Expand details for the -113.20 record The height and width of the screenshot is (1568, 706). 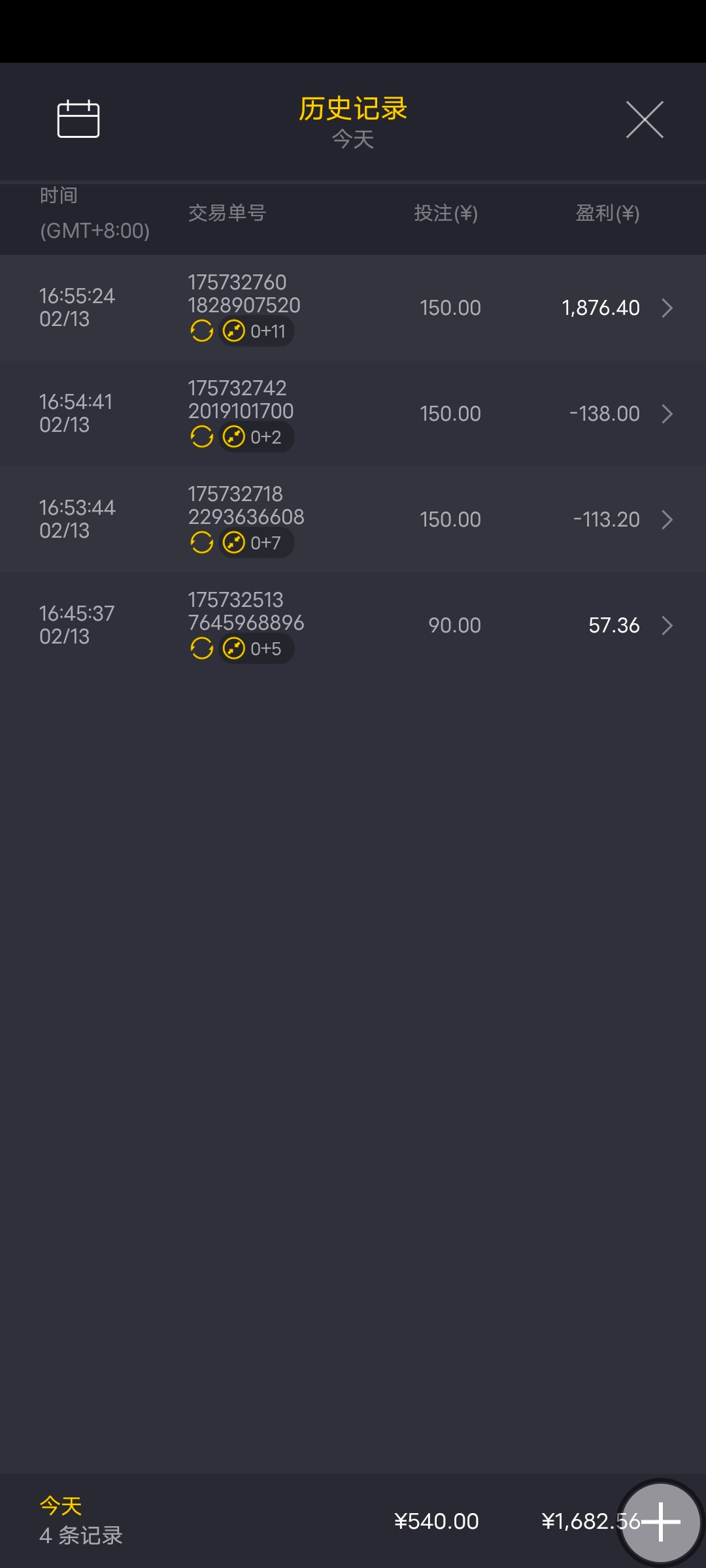tap(667, 519)
